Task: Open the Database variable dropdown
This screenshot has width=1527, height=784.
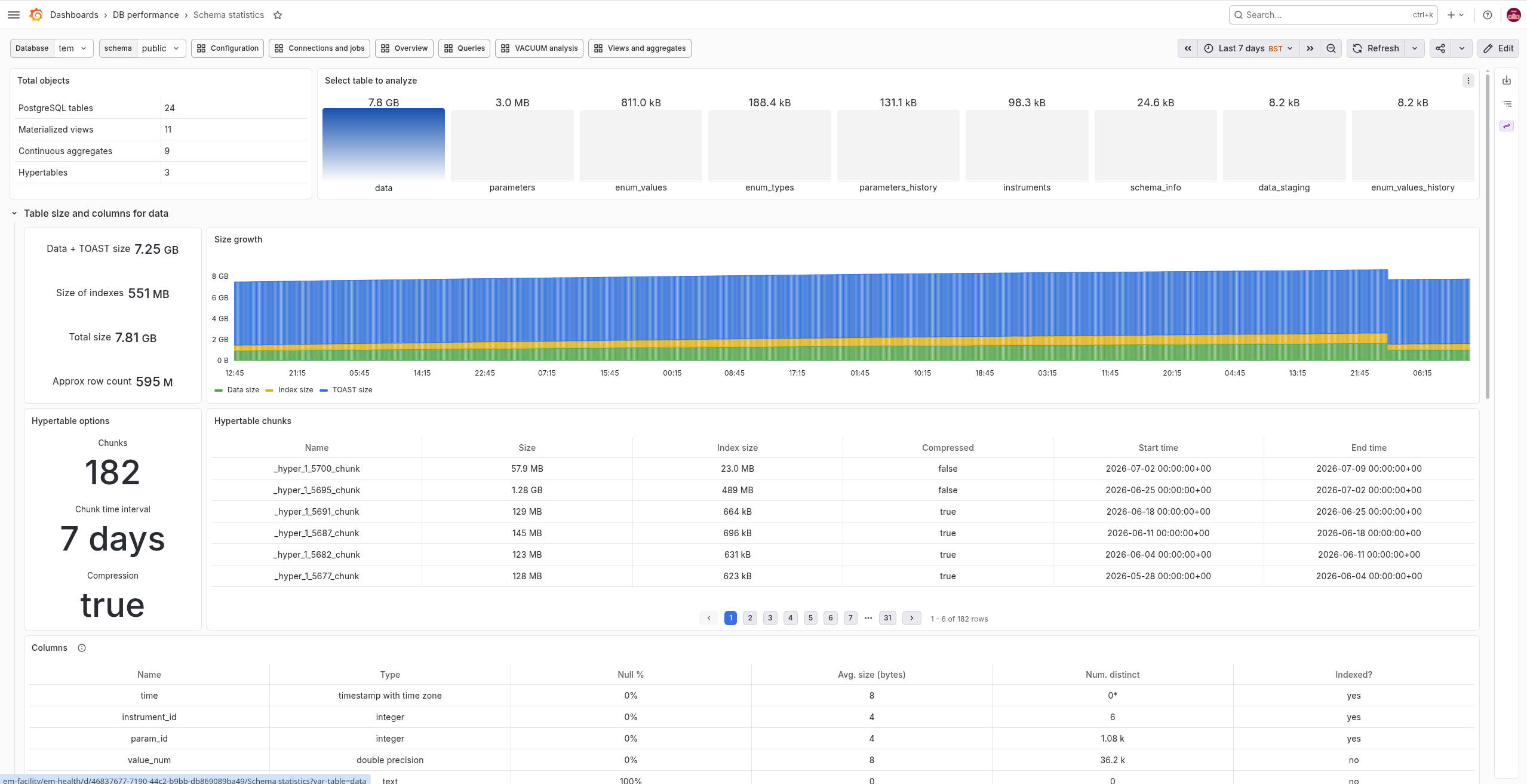Action: pyautogui.click(x=73, y=48)
